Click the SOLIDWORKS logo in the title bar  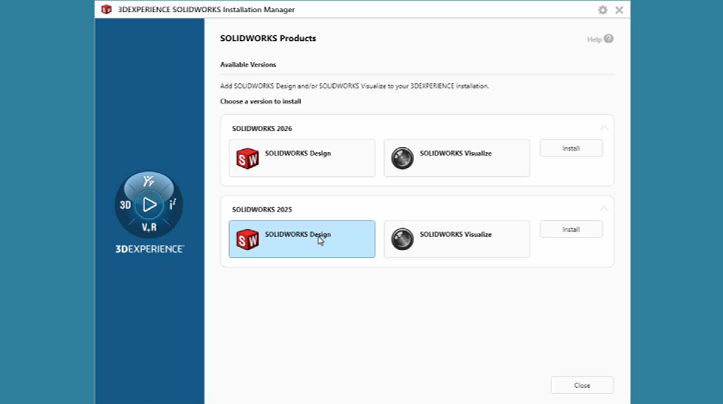coord(107,9)
